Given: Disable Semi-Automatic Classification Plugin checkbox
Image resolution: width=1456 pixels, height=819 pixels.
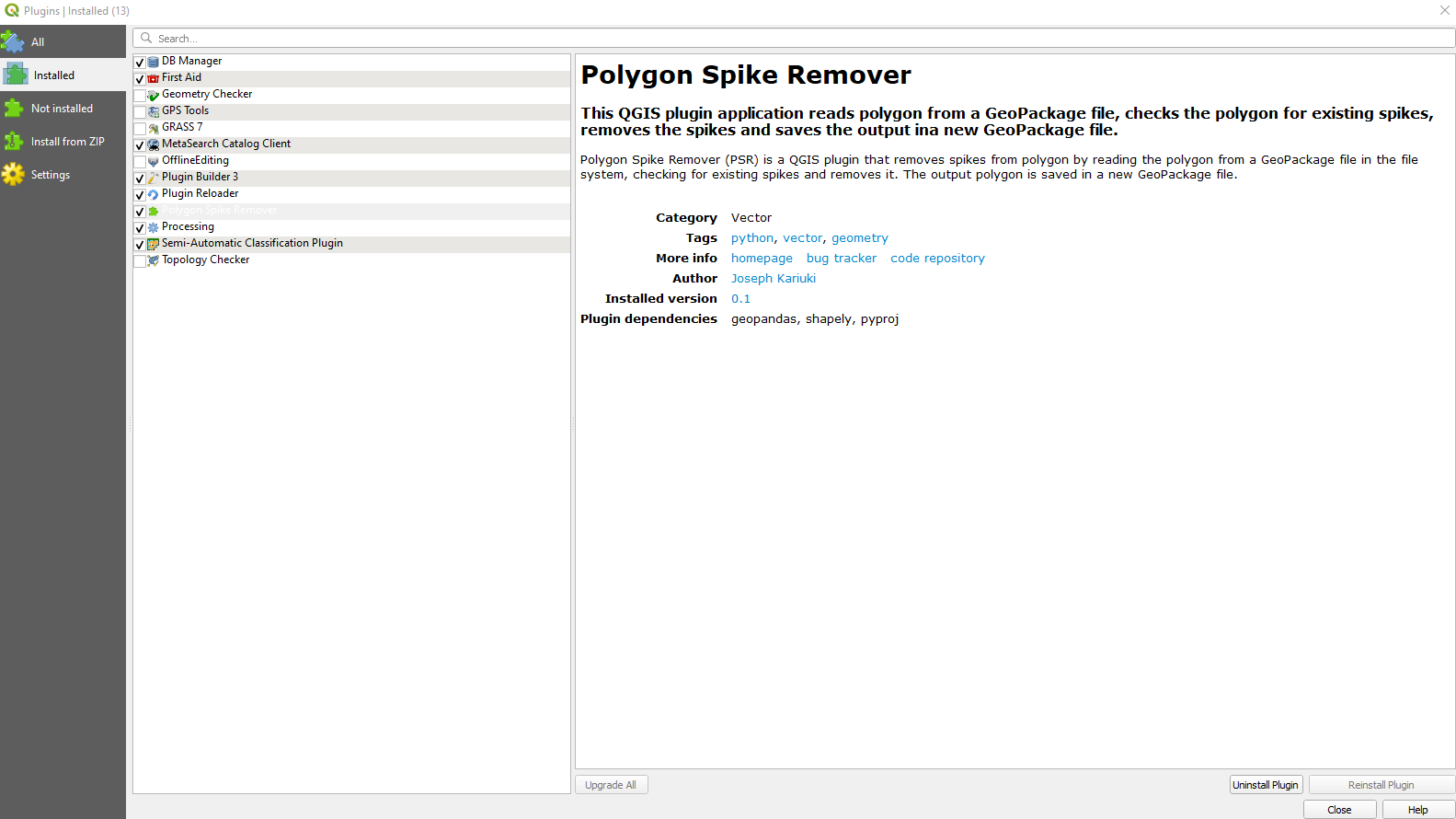Looking at the screenshot, I should point(140,245).
